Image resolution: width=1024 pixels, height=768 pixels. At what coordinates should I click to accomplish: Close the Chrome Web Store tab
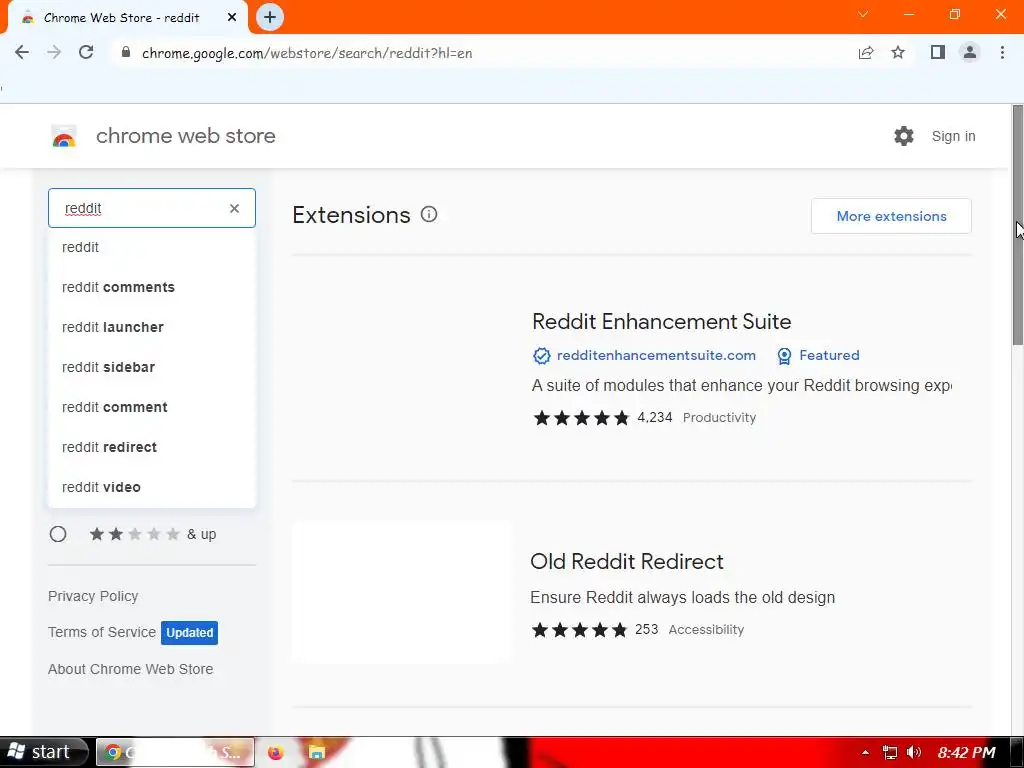232,18
